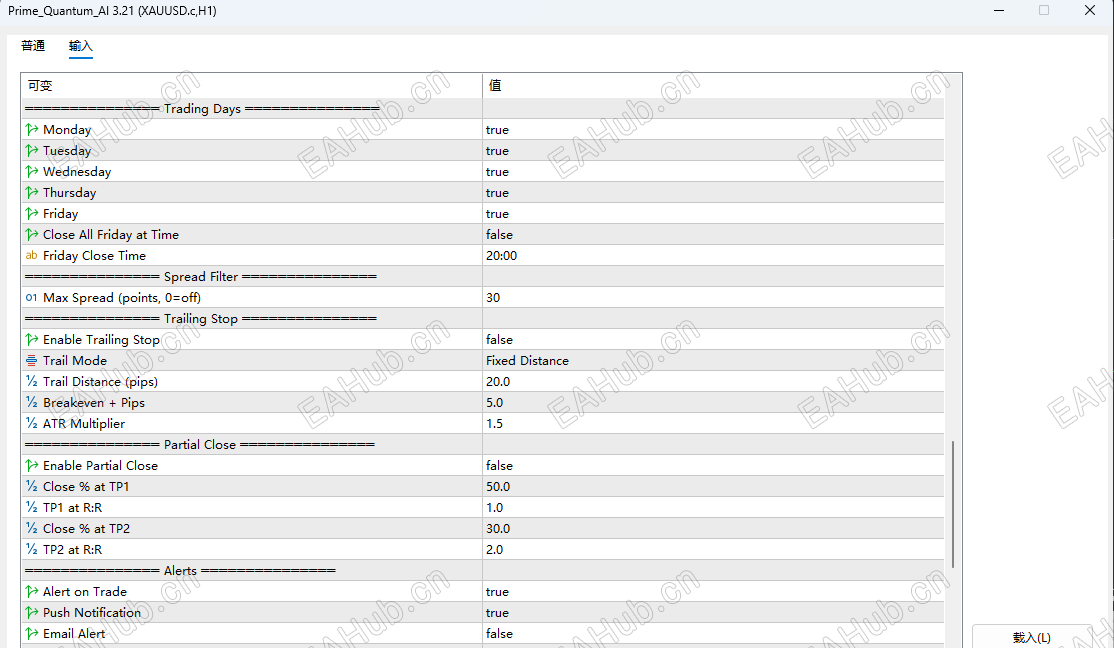Select the 'Max Spread (points, 0=off)' label

pos(121,298)
